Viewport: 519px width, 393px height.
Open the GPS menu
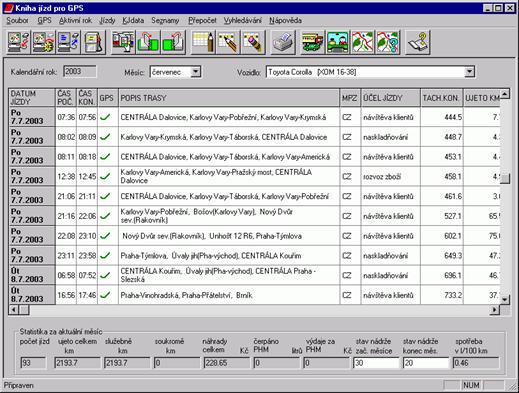click(x=44, y=21)
